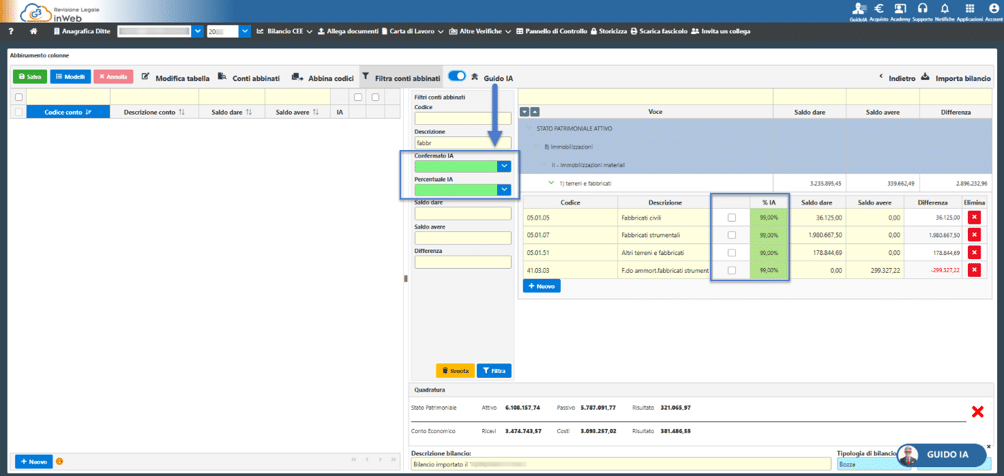Click the blue Modelli button
The height and width of the screenshot is (476, 1004).
[70, 76]
